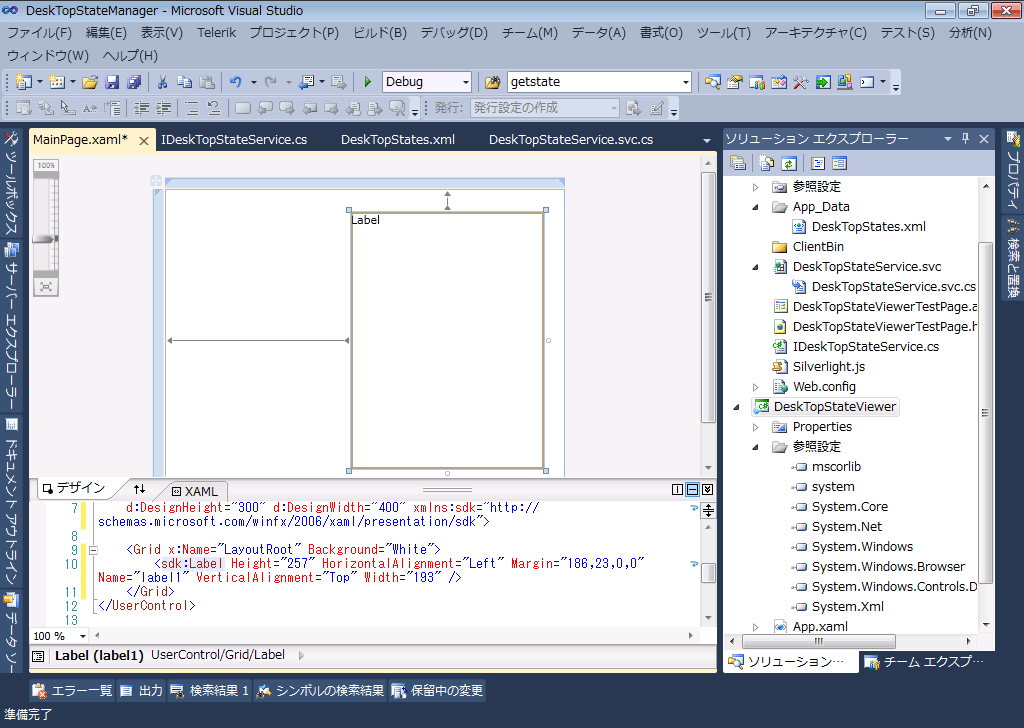Click View Code icon in Solution Explorer
Screen dimensions: 1024x728
click(x=818, y=163)
